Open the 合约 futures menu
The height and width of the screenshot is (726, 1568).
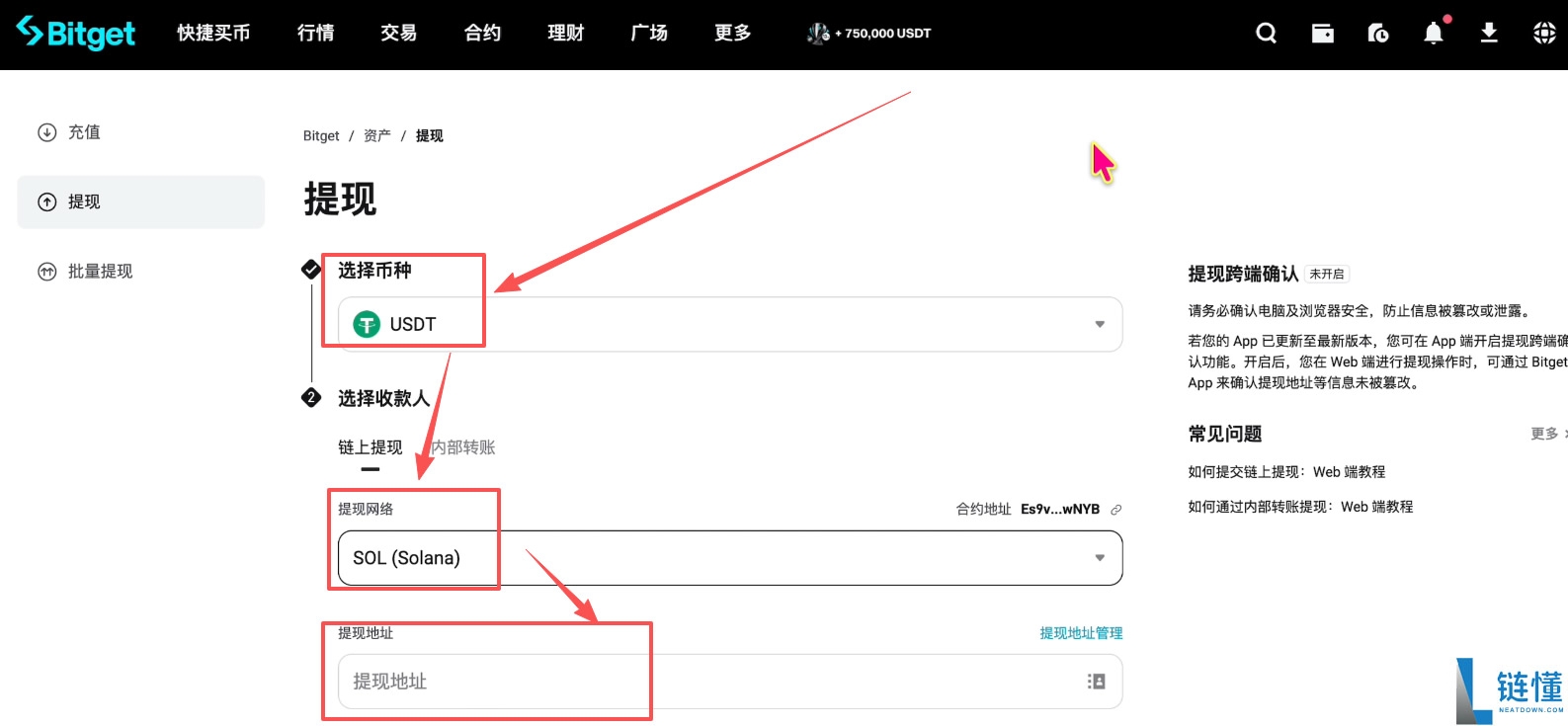(x=482, y=33)
